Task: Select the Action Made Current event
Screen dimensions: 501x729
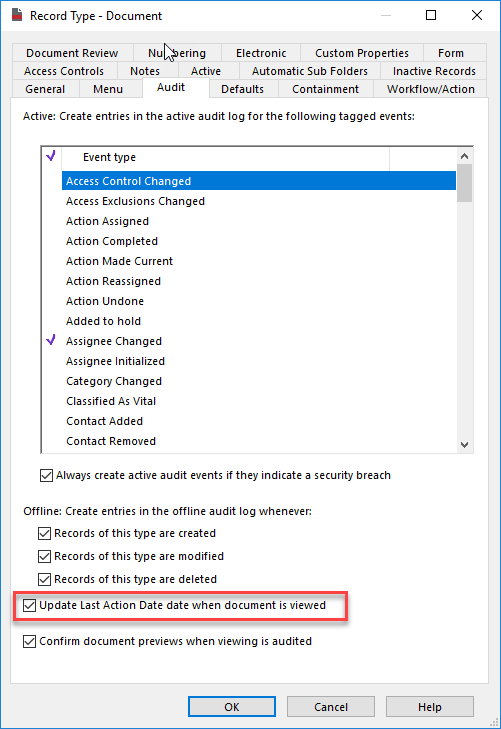Action: (x=258, y=261)
